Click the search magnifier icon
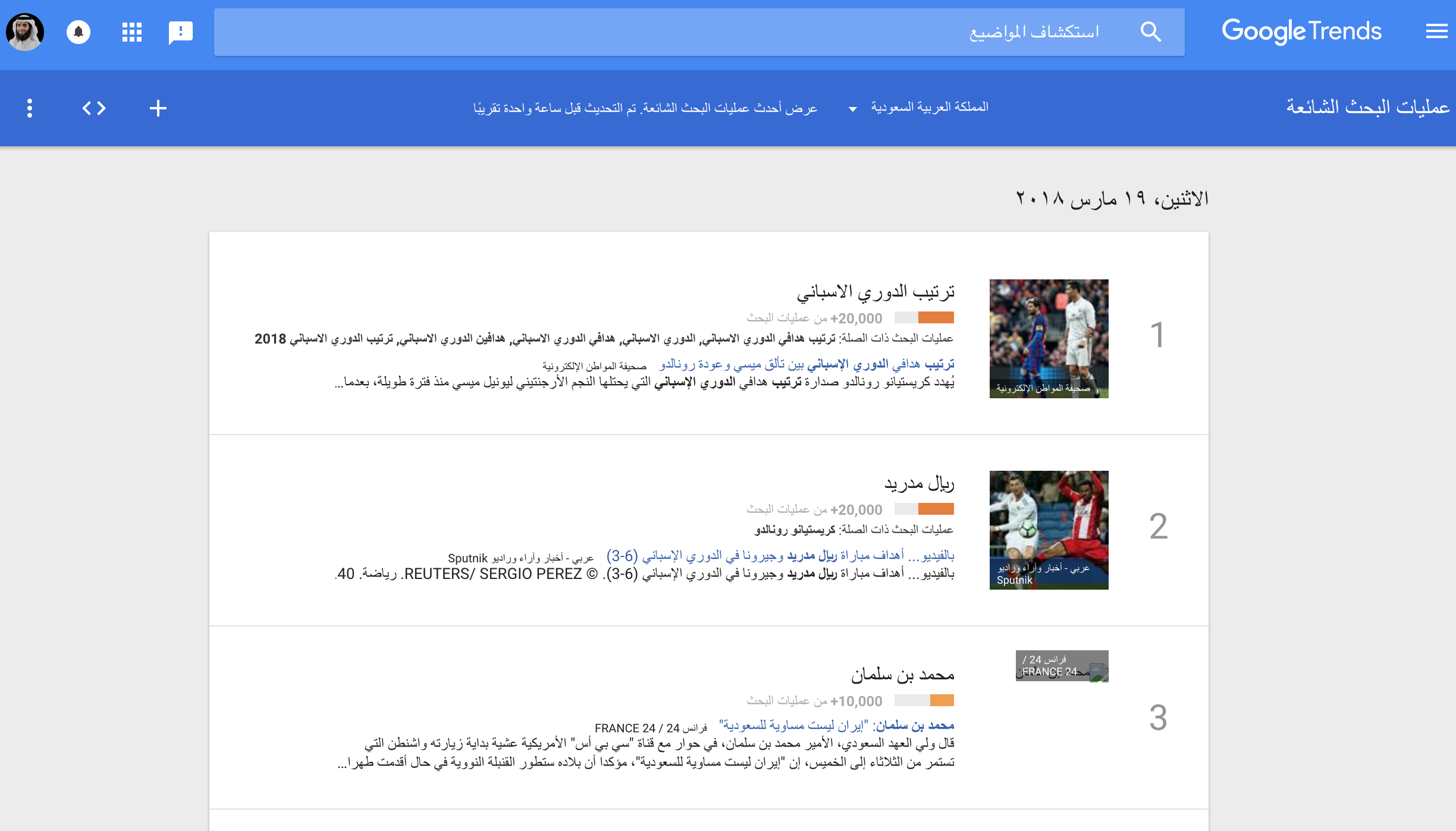The height and width of the screenshot is (831, 1456). coord(1150,32)
